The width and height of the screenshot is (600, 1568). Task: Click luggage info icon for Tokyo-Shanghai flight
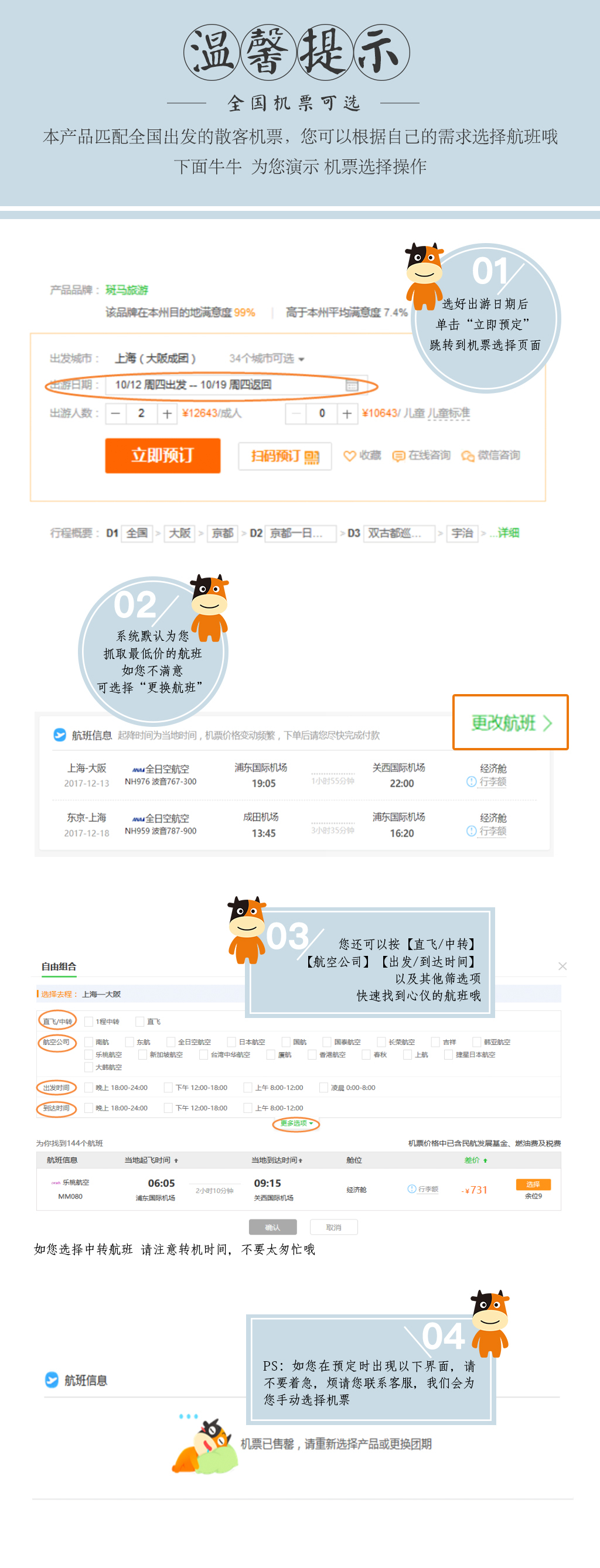click(x=472, y=831)
